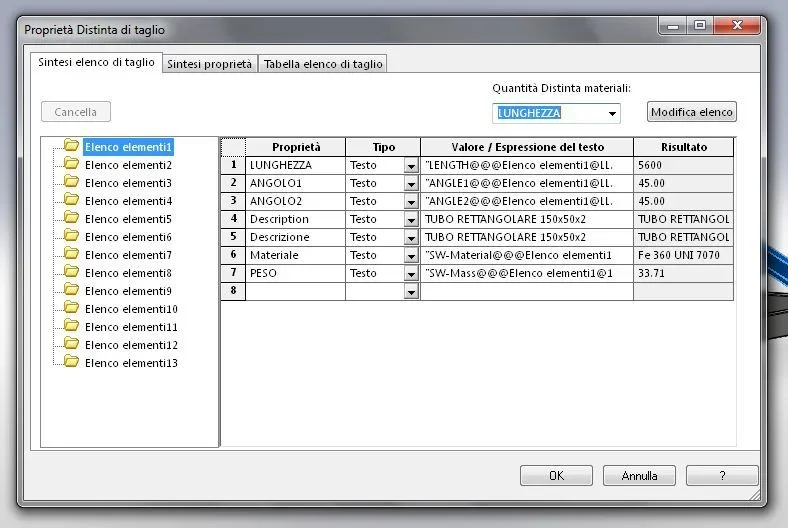Open Tipo dropdown for LUNGHEZZA row
The image size is (788, 528).
411,166
